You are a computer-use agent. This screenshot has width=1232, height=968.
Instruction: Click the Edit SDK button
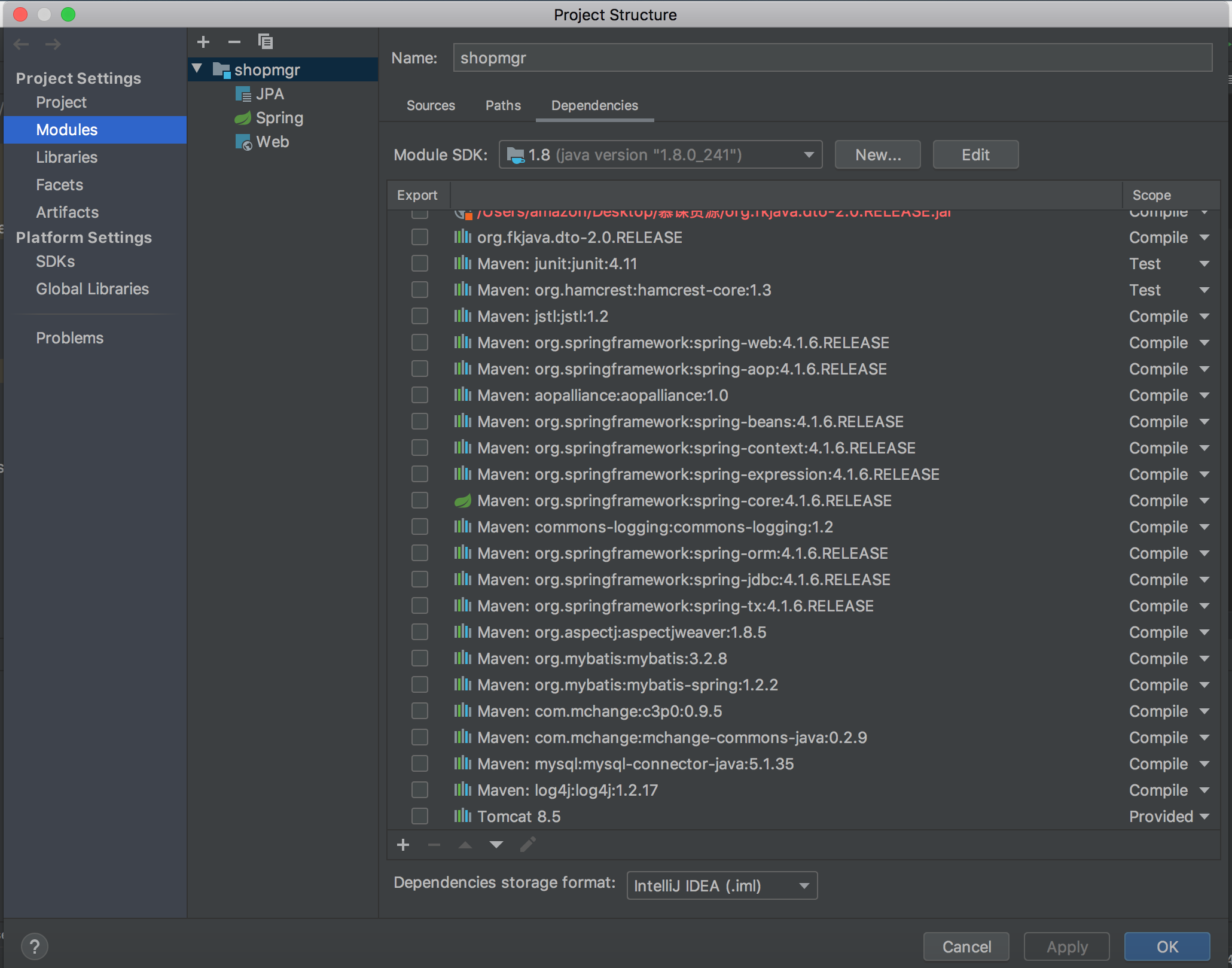pyautogui.click(x=975, y=155)
